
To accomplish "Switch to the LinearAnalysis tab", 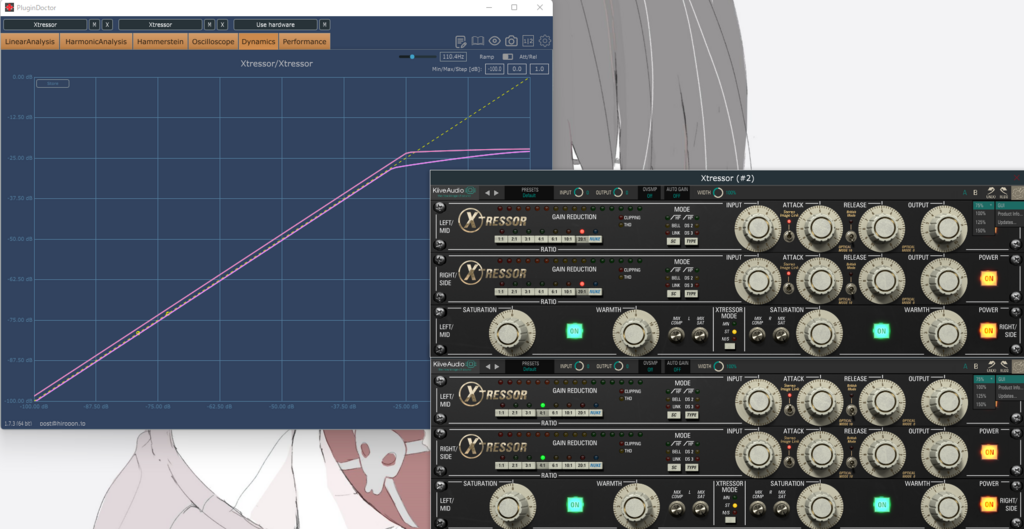I will point(30,41).
